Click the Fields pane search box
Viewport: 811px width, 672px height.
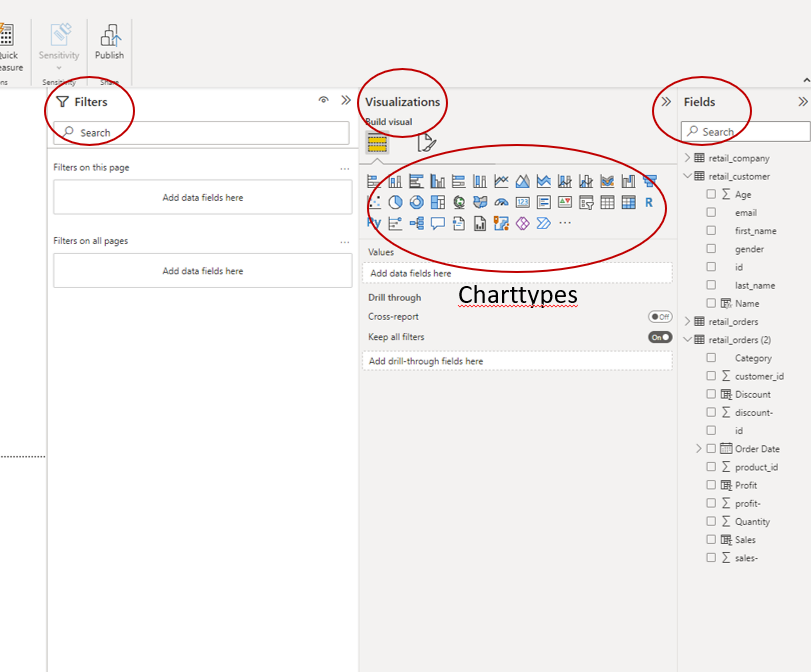click(745, 131)
